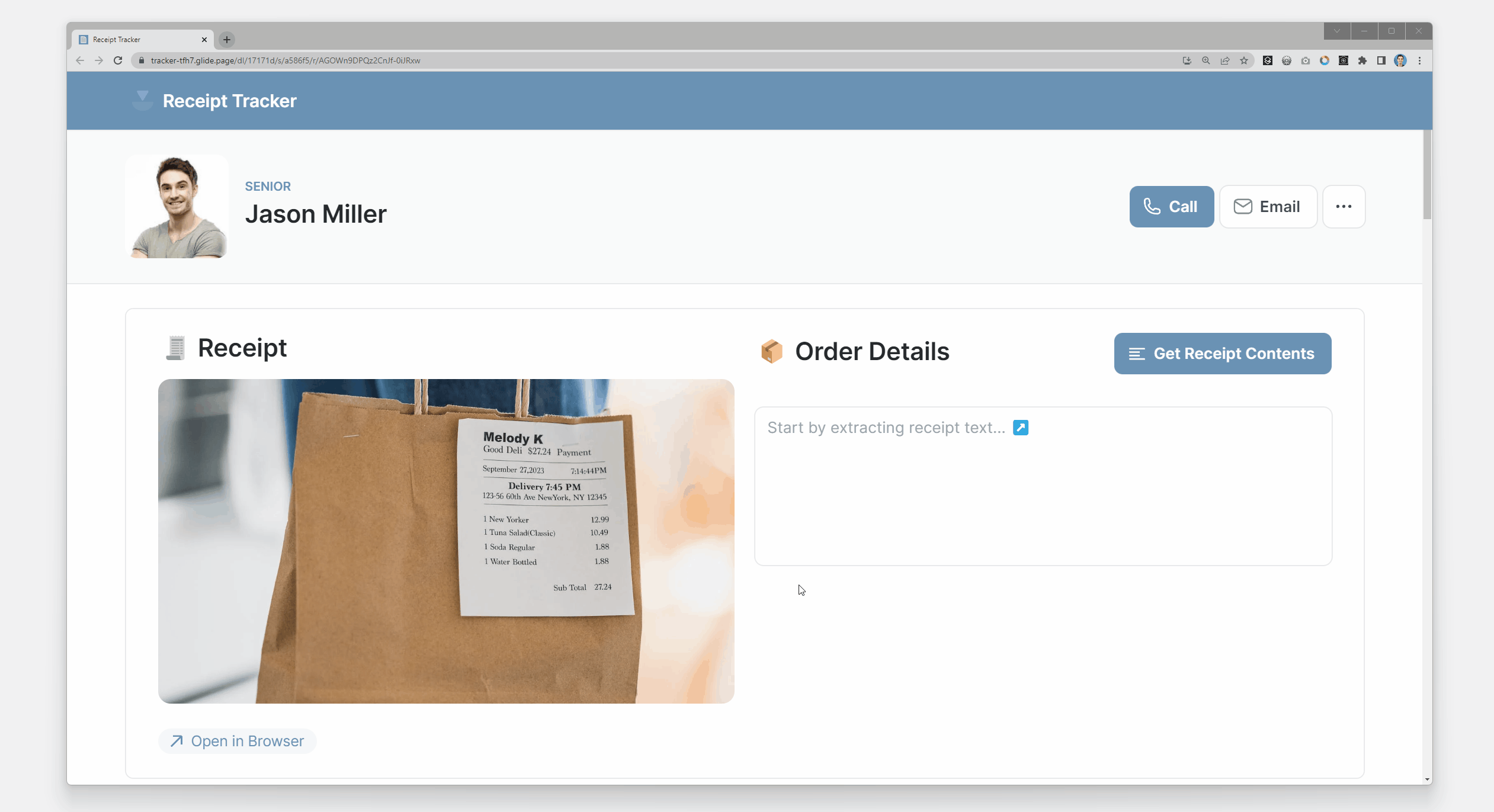Click the Email button
This screenshot has width=1494, height=812.
pyautogui.click(x=1268, y=207)
